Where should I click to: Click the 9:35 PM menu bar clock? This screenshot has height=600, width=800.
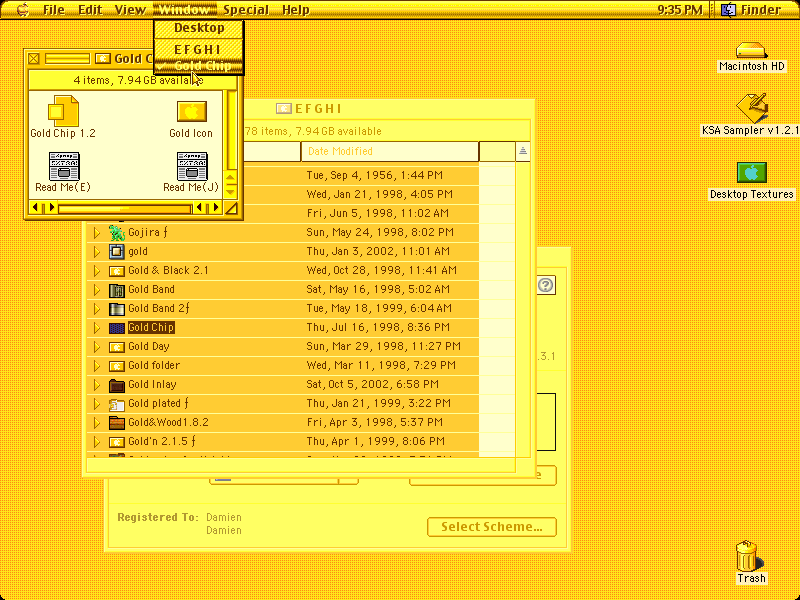[x=680, y=10]
